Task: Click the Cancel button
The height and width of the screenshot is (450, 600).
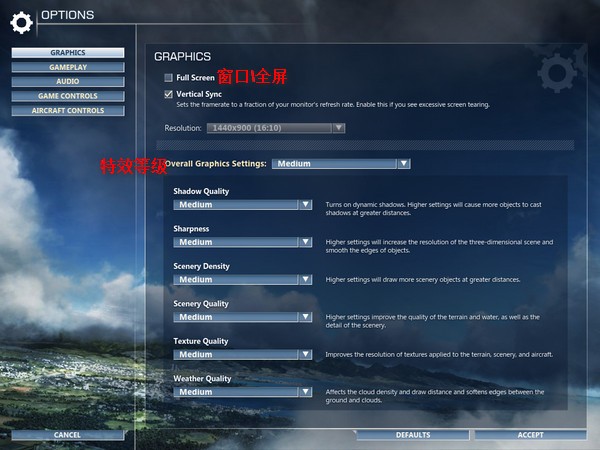Action: click(68, 435)
